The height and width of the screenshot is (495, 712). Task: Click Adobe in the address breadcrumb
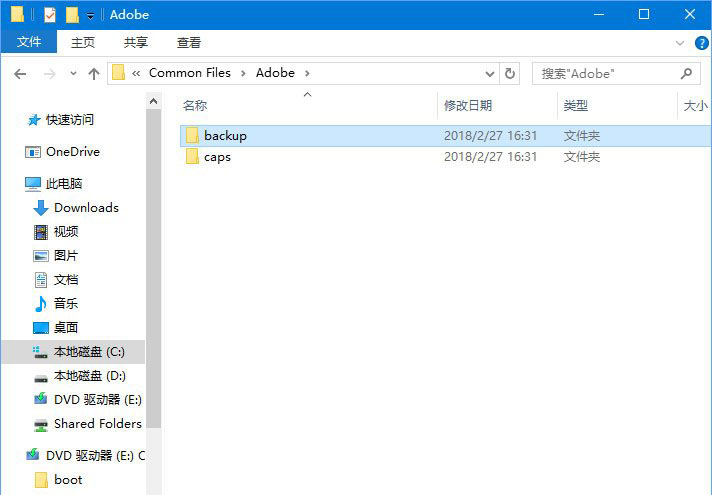tap(275, 73)
